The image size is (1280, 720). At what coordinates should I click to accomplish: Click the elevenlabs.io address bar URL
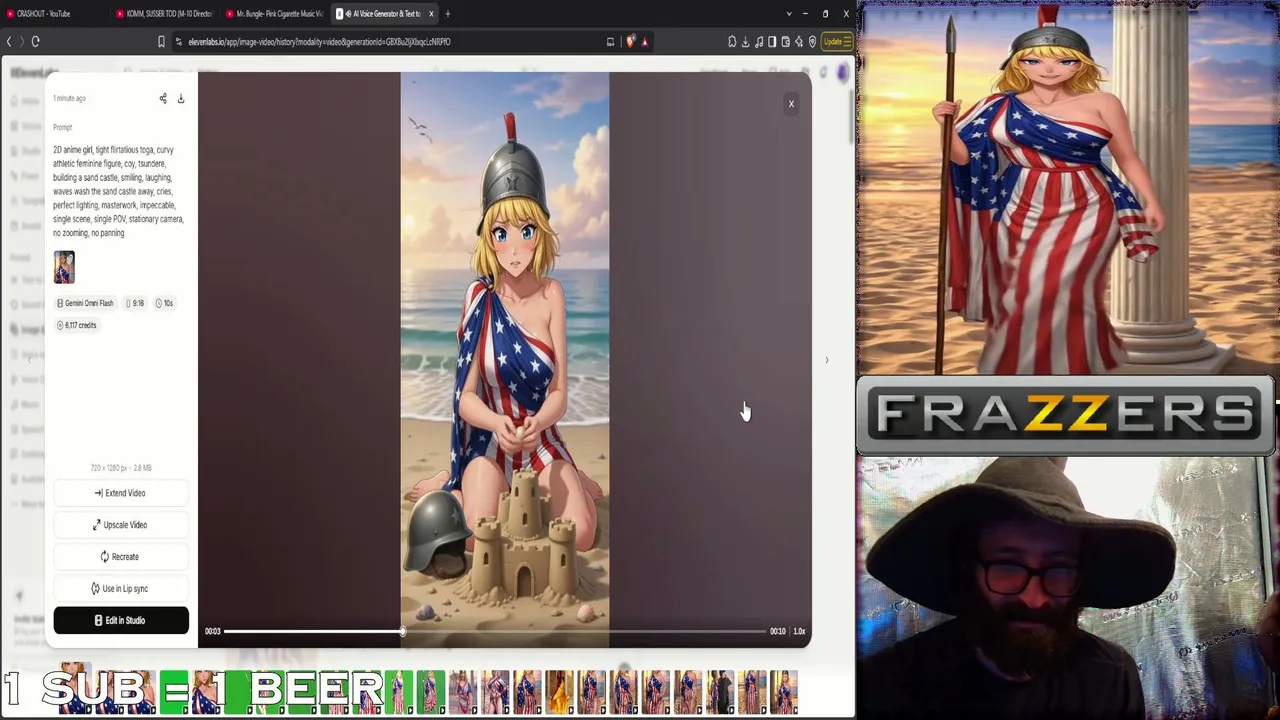tap(319, 42)
